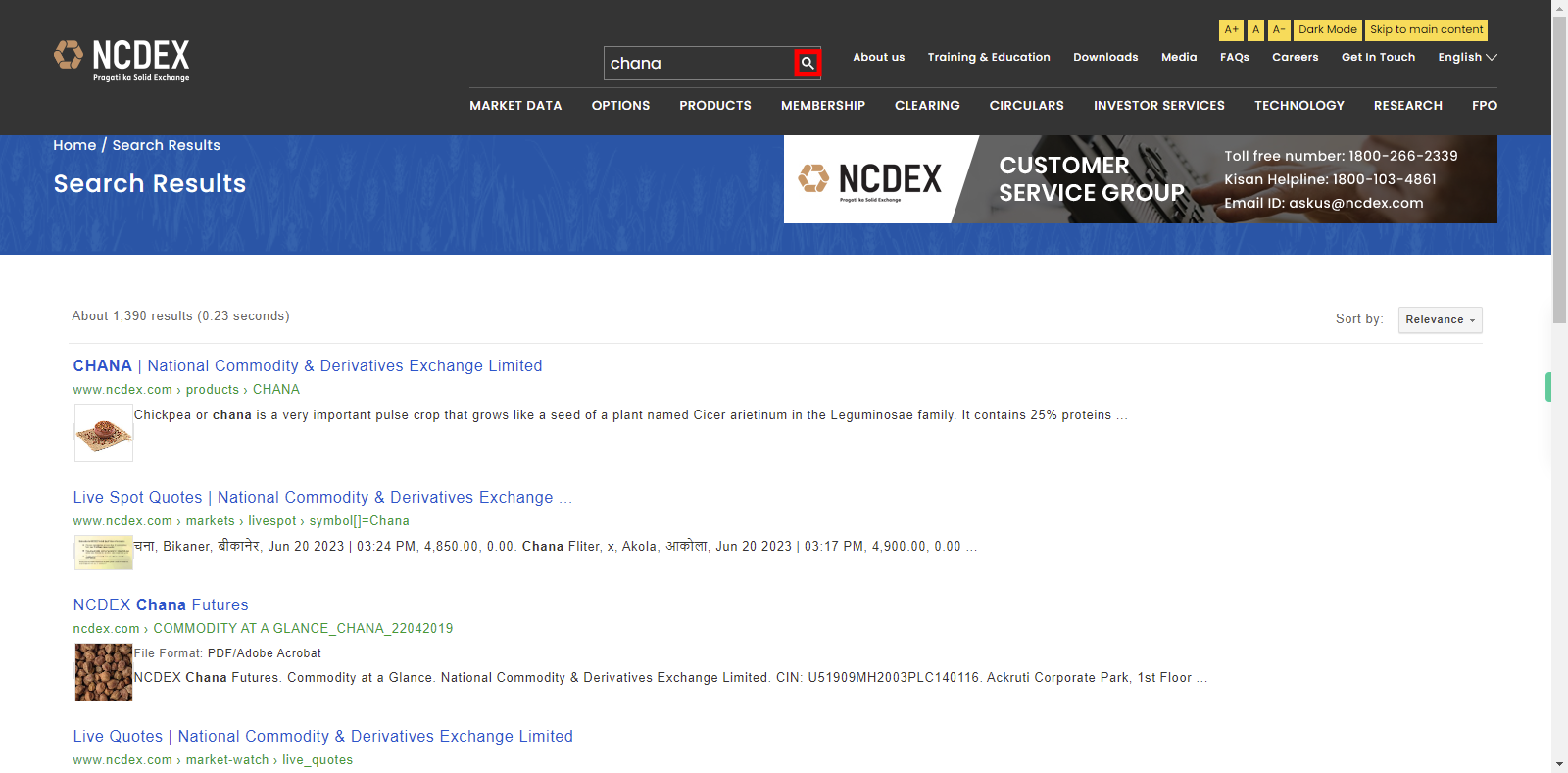Image resolution: width=1568 pixels, height=773 pixels.
Task: Click the scrollbar down arrow
Action: point(1559,764)
